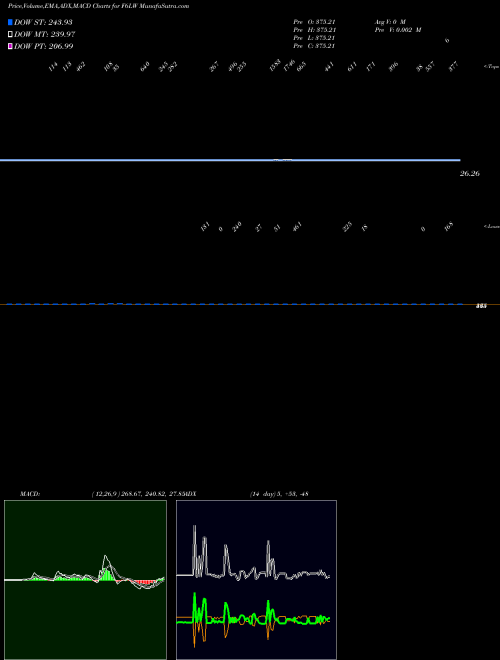Open the ADX indicator chart panel
This screenshot has width=500, height=660.
point(256,580)
